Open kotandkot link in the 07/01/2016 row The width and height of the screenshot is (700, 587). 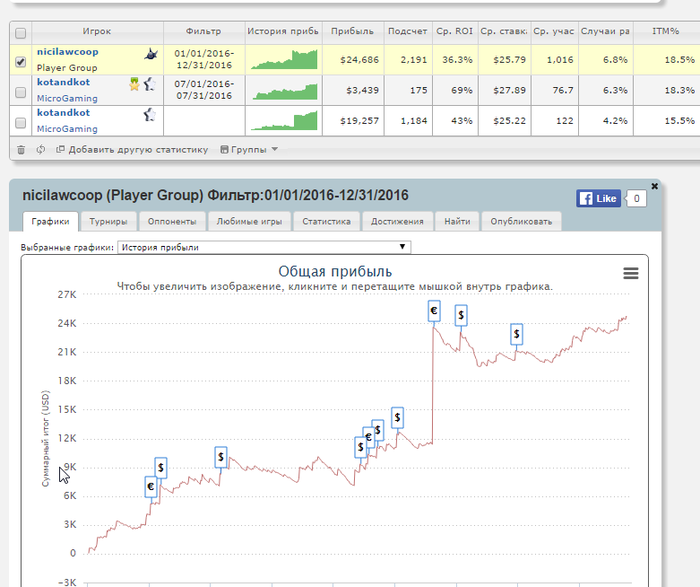click(x=63, y=82)
